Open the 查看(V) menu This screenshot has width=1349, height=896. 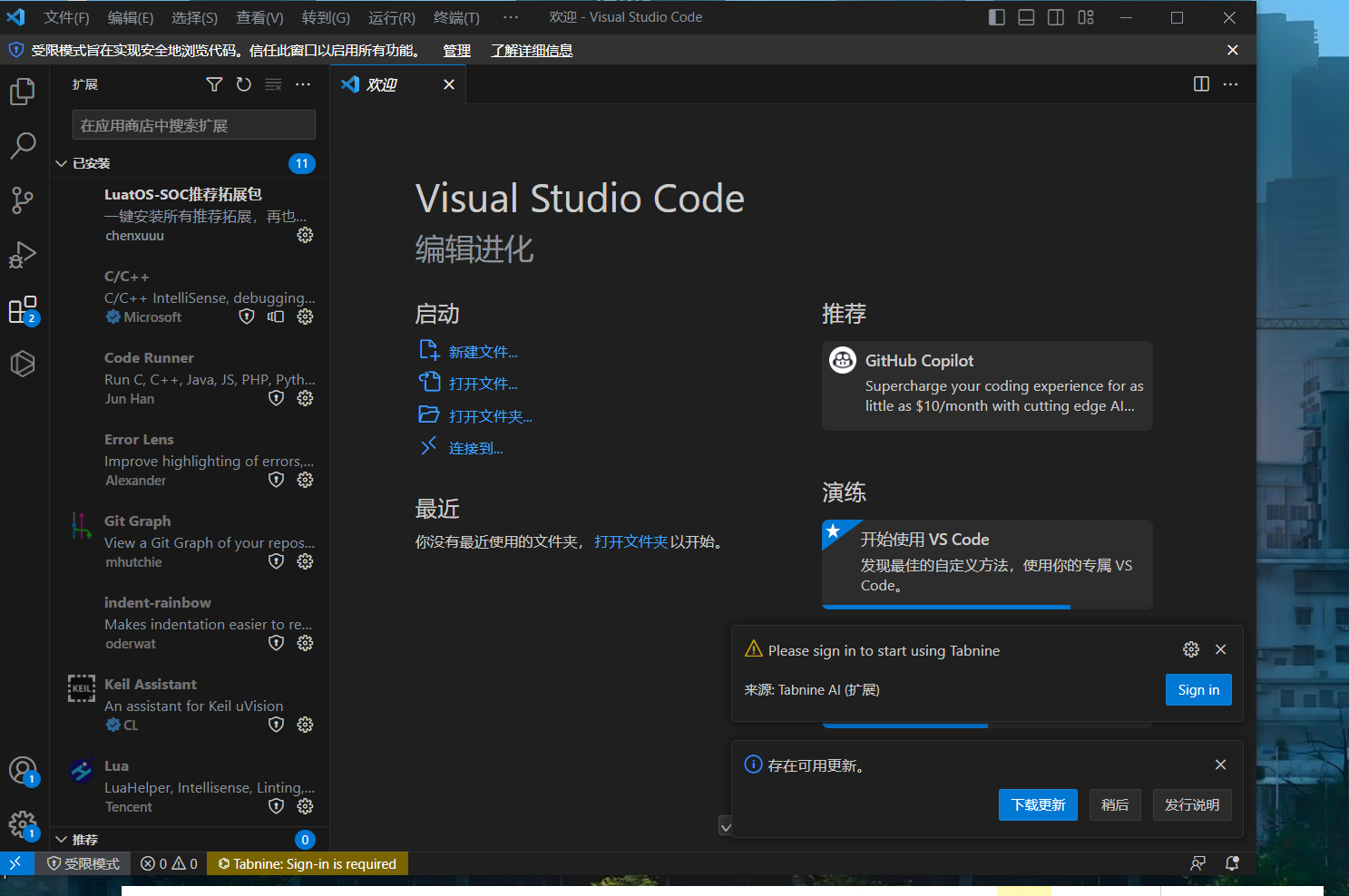click(x=259, y=17)
